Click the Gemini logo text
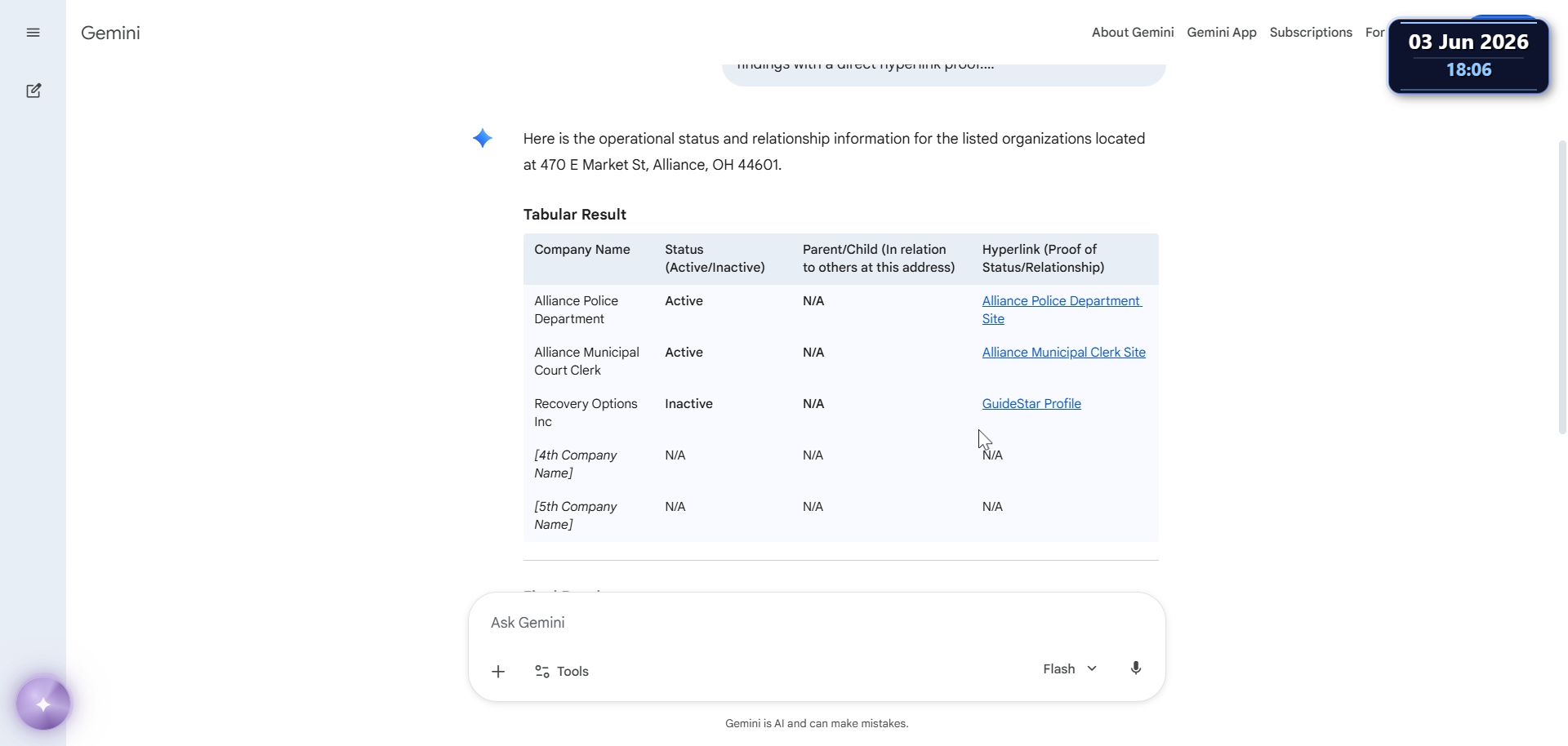 pyautogui.click(x=110, y=33)
